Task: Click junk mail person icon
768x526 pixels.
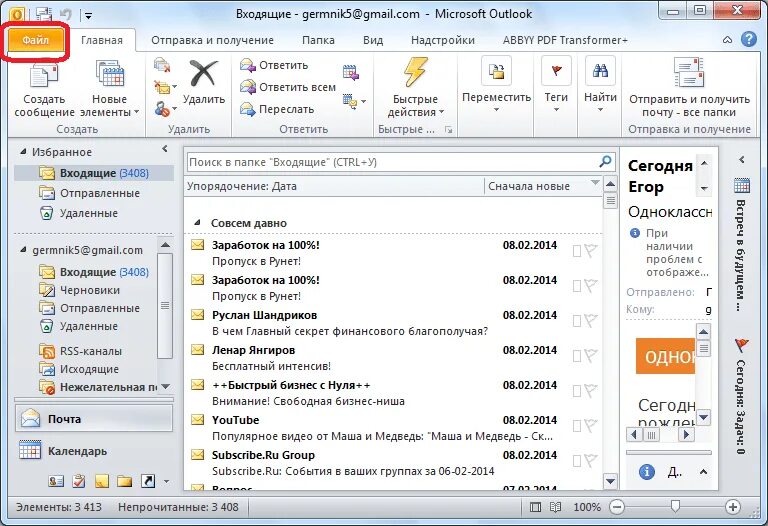Action: [165, 108]
